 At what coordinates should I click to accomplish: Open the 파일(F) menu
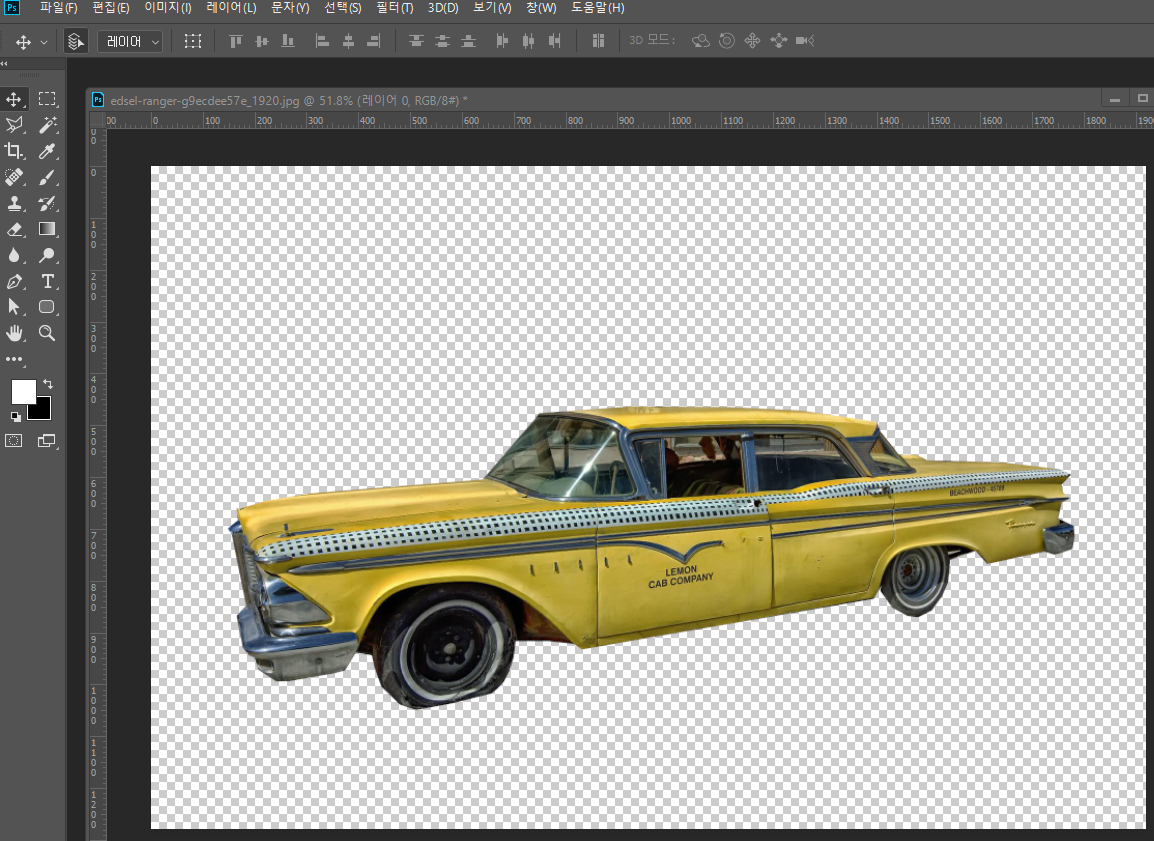(x=58, y=8)
